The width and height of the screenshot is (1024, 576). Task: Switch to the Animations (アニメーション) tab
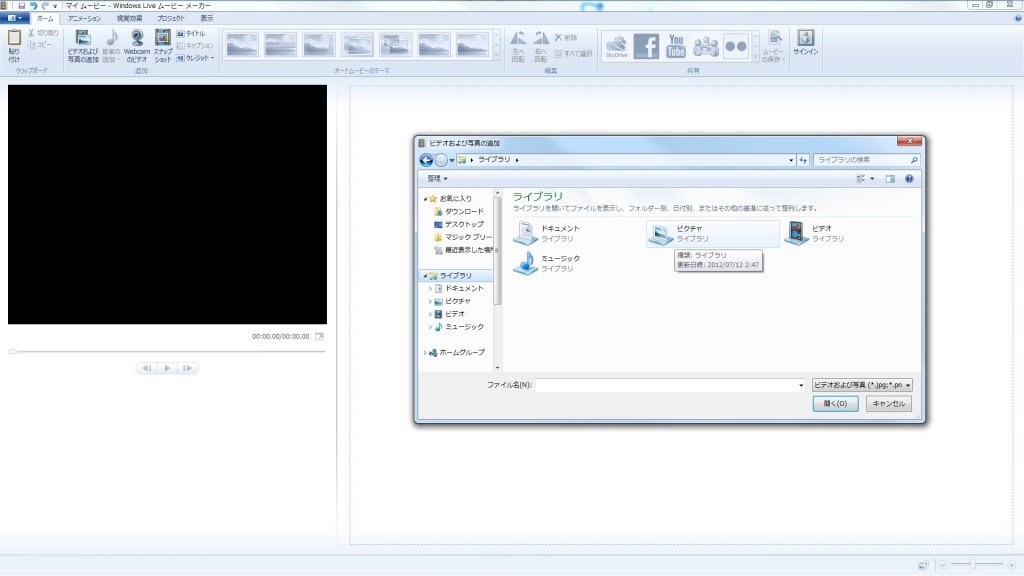point(84,18)
